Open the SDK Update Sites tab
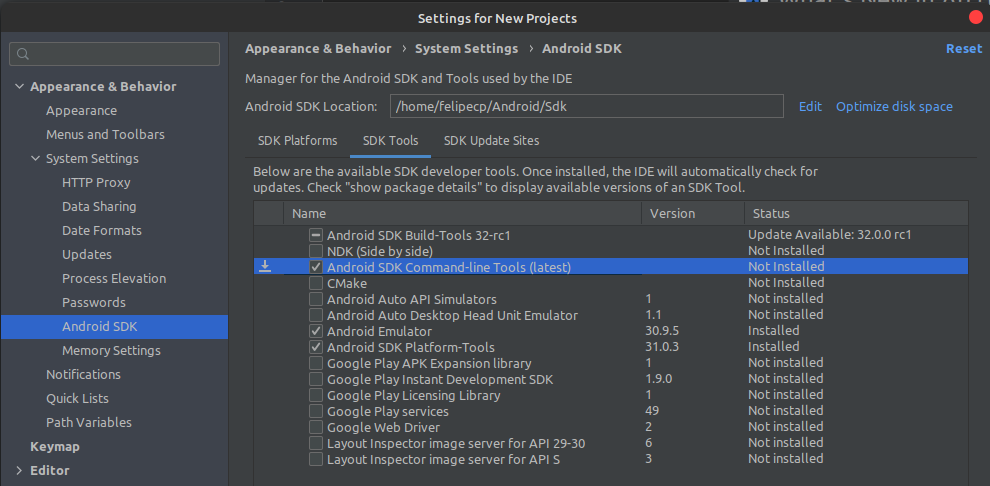The width and height of the screenshot is (990, 486). point(491,141)
